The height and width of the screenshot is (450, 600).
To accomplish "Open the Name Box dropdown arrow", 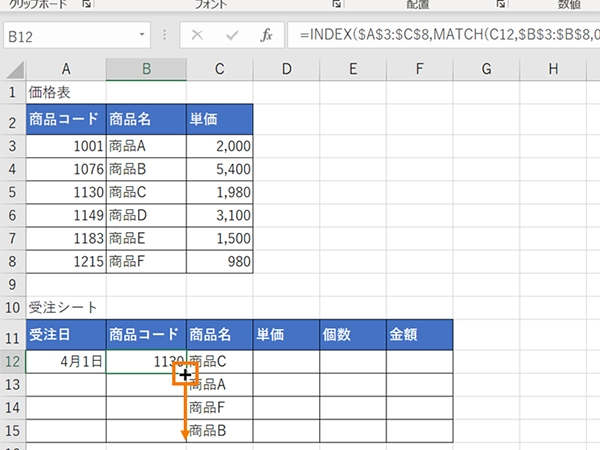I will click(142, 35).
